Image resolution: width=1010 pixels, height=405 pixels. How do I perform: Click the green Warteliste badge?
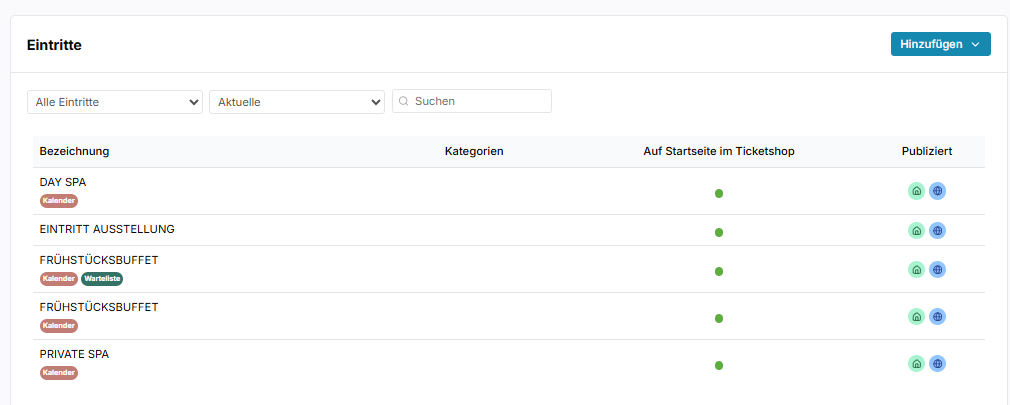[102, 279]
